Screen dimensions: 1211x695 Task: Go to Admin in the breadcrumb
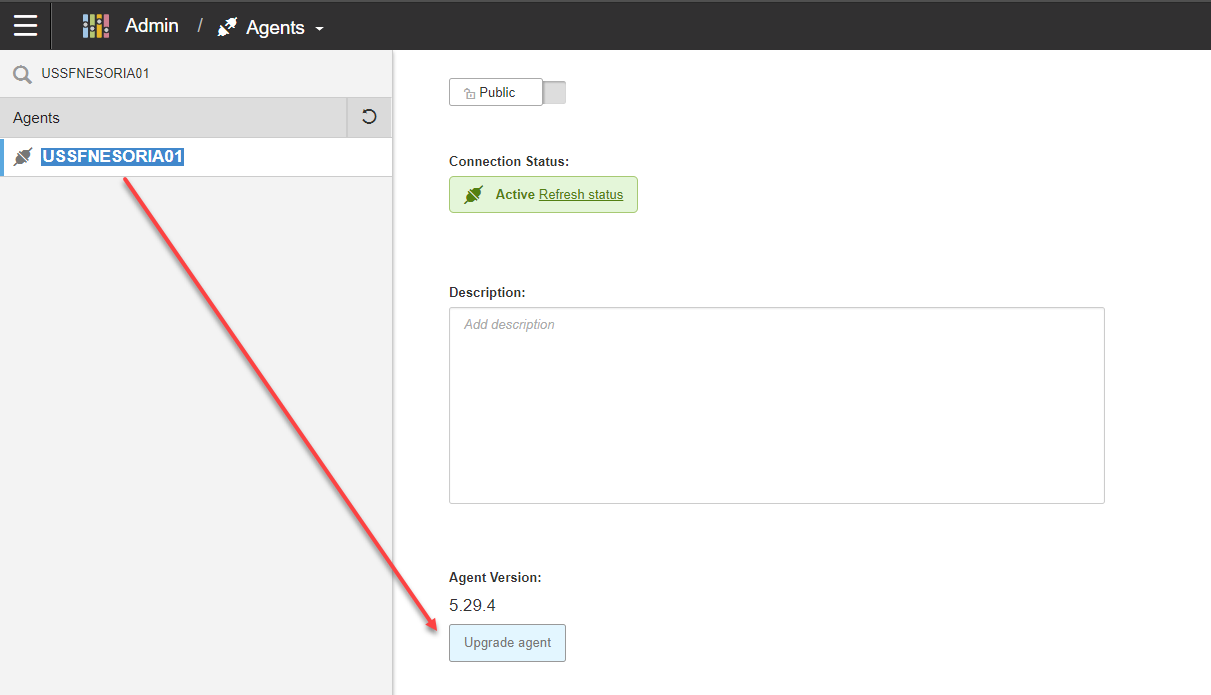coord(152,26)
